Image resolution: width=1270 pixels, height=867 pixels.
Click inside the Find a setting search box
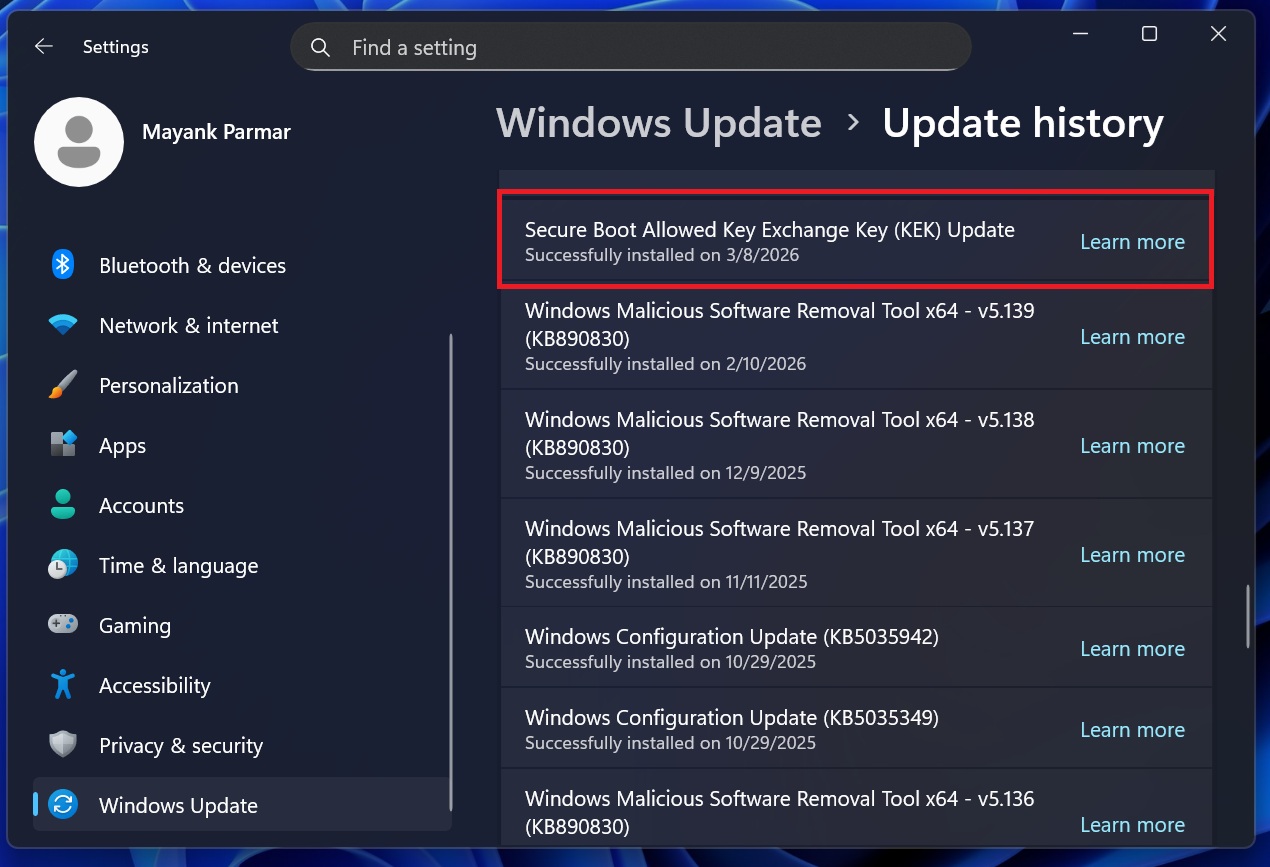click(x=630, y=46)
